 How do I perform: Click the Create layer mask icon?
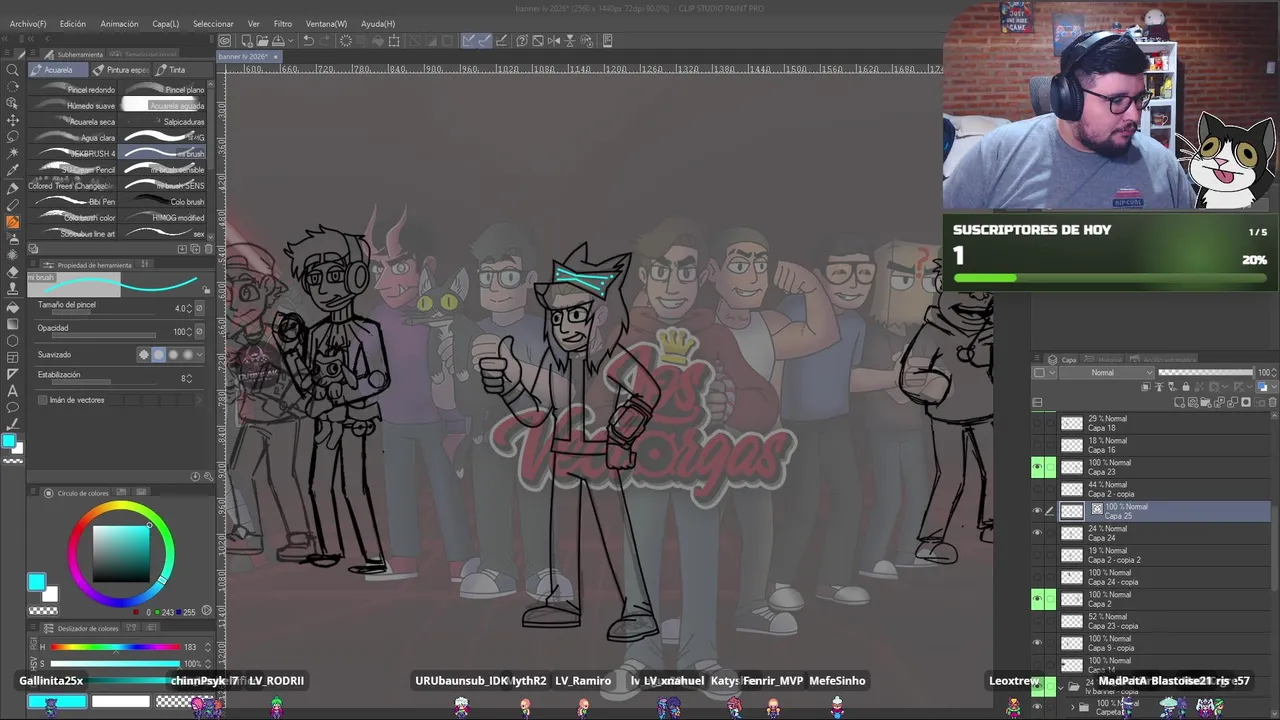pos(1246,402)
